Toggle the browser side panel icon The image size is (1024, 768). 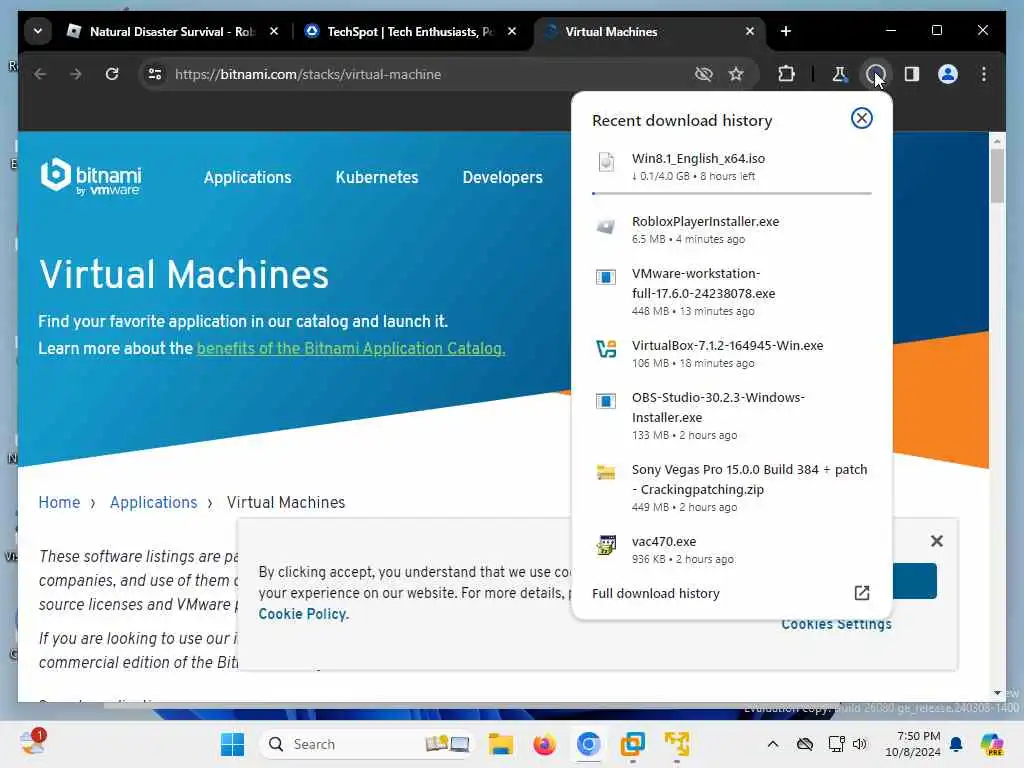pyautogui.click(x=912, y=74)
